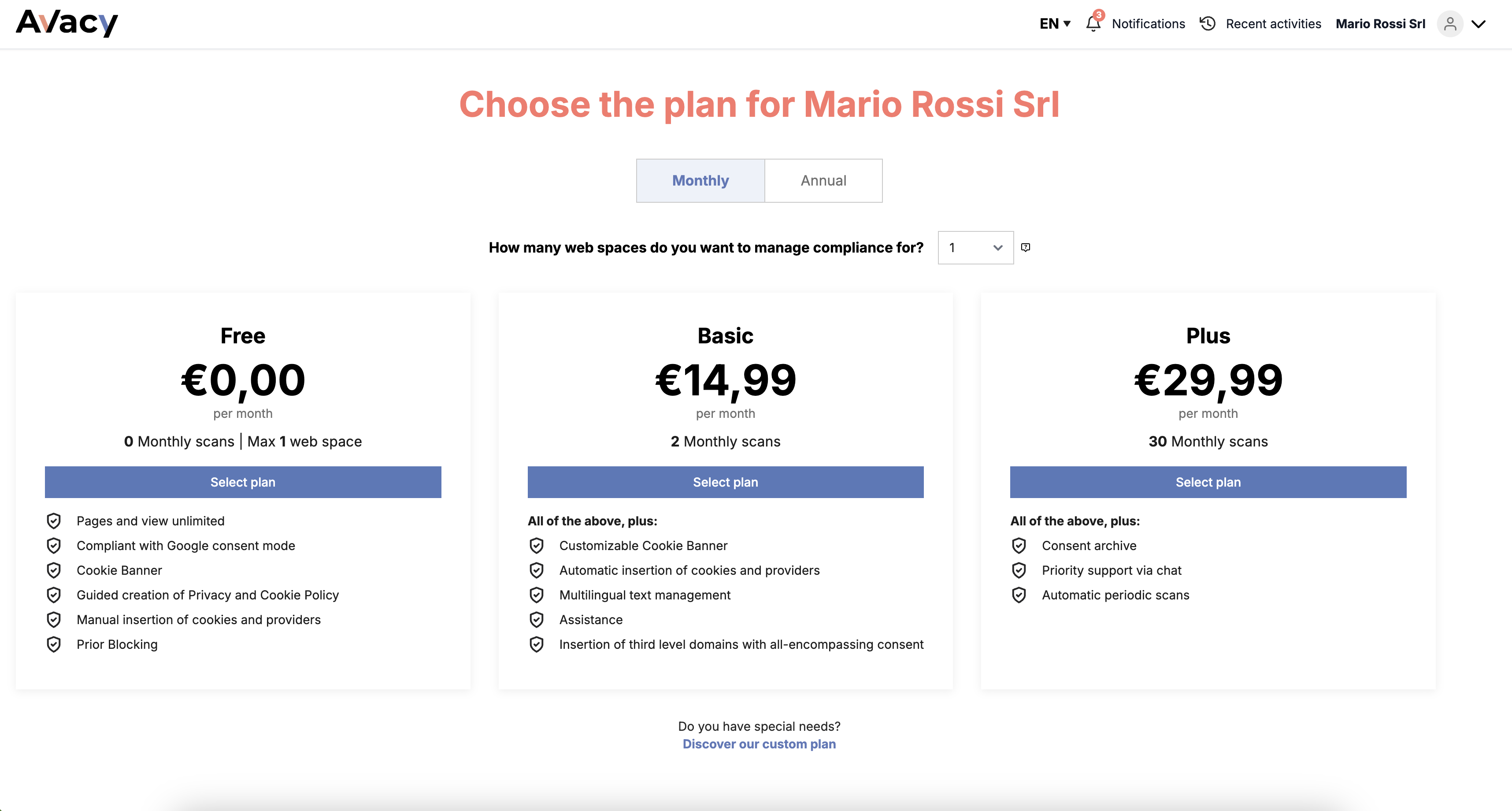Open the EN language dropdown

pos(1055,23)
